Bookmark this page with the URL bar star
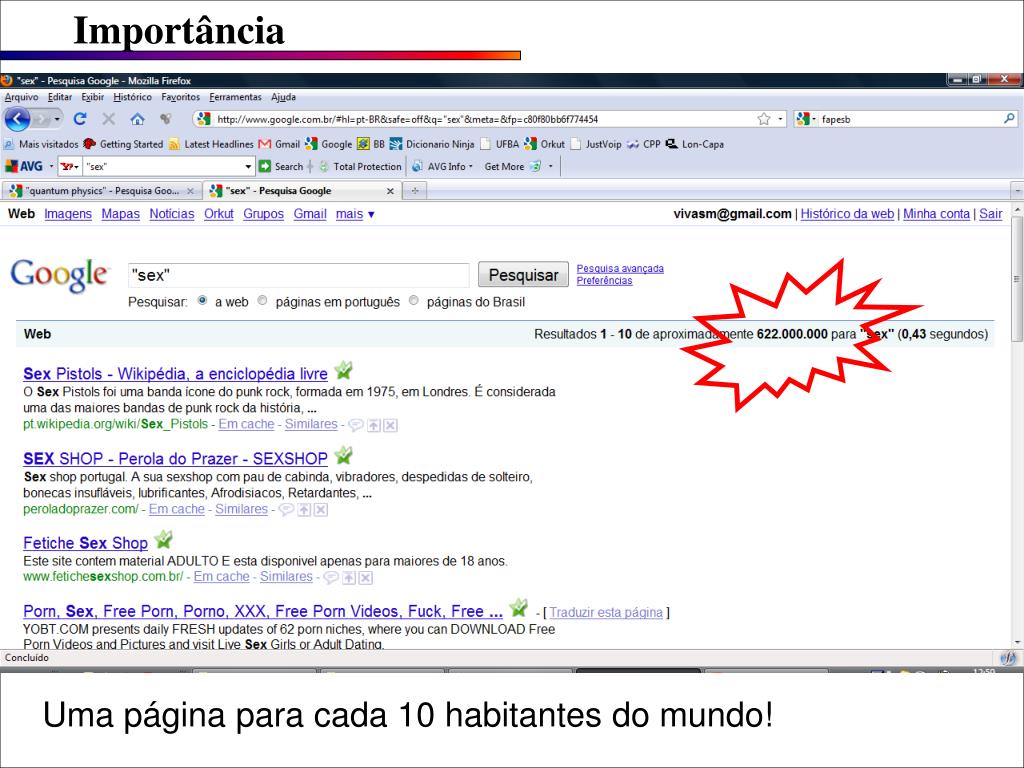Viewport: 1024px width, 768px height. (x=763, y=119)
